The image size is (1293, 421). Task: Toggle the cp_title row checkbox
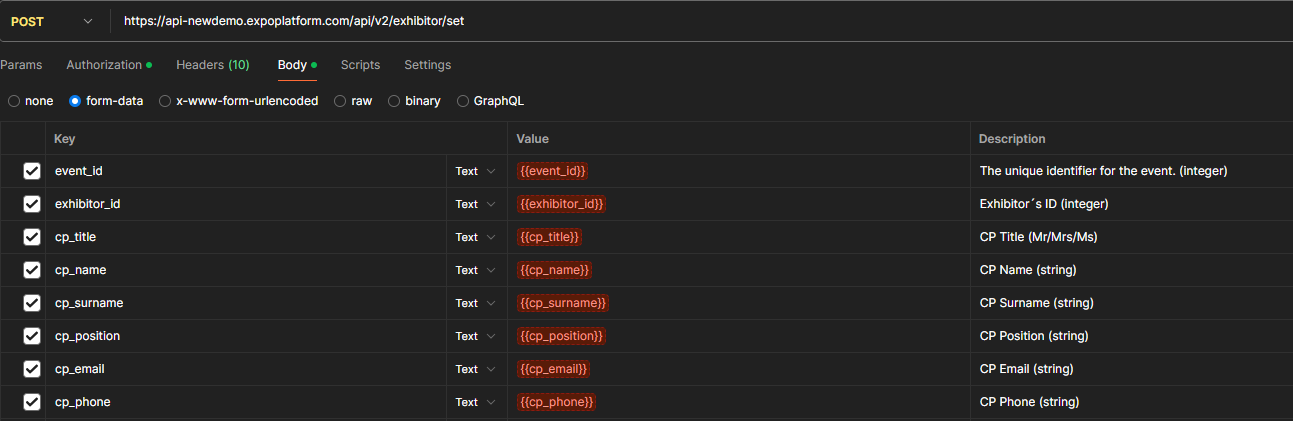coord(32,237)
